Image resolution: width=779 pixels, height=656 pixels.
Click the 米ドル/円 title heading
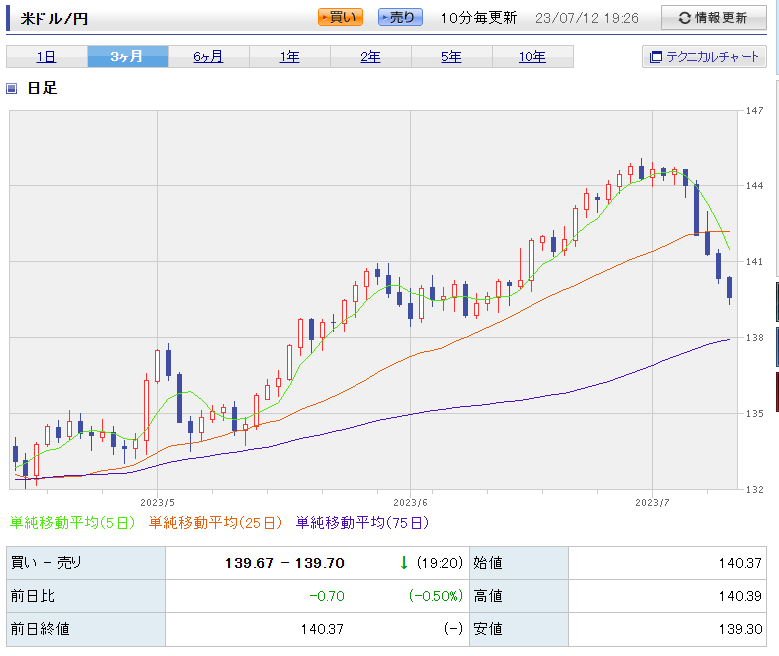(54, 18)
